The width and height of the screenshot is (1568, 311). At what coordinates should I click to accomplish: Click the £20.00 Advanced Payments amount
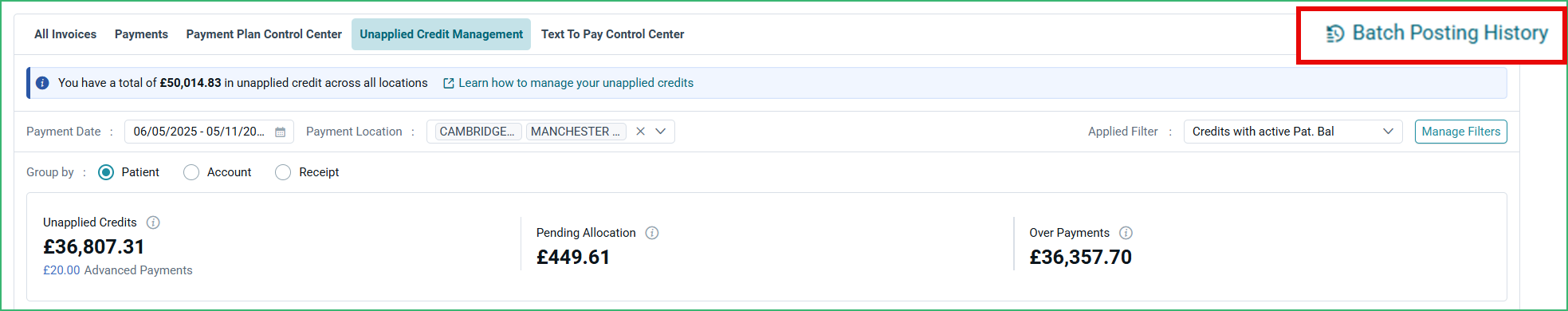[x=61, y=270]
